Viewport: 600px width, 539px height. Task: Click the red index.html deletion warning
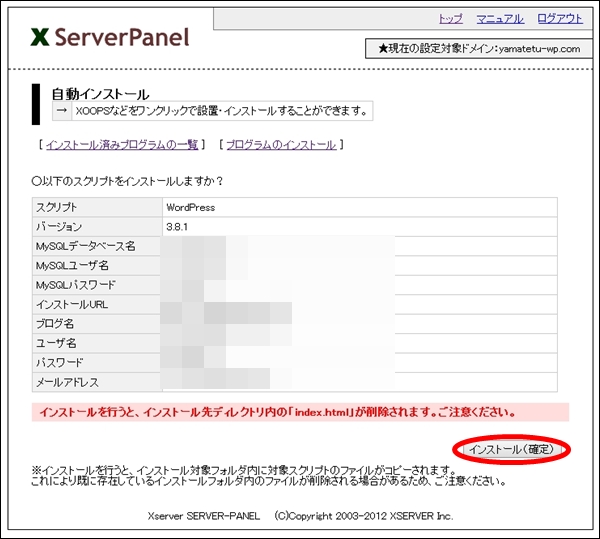click(x=300, y=412)
